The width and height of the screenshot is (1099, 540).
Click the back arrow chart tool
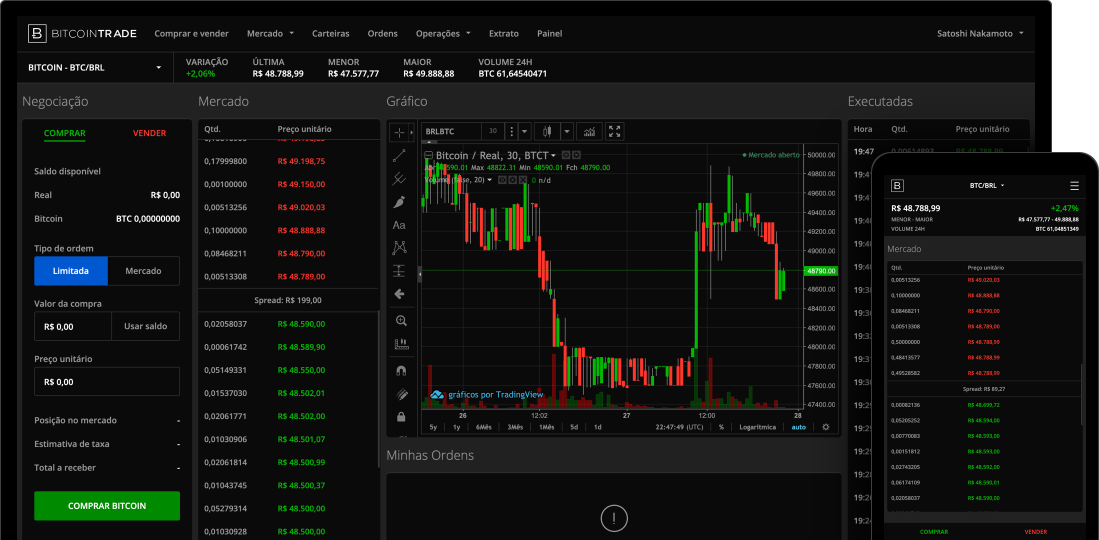coord(400,294)
